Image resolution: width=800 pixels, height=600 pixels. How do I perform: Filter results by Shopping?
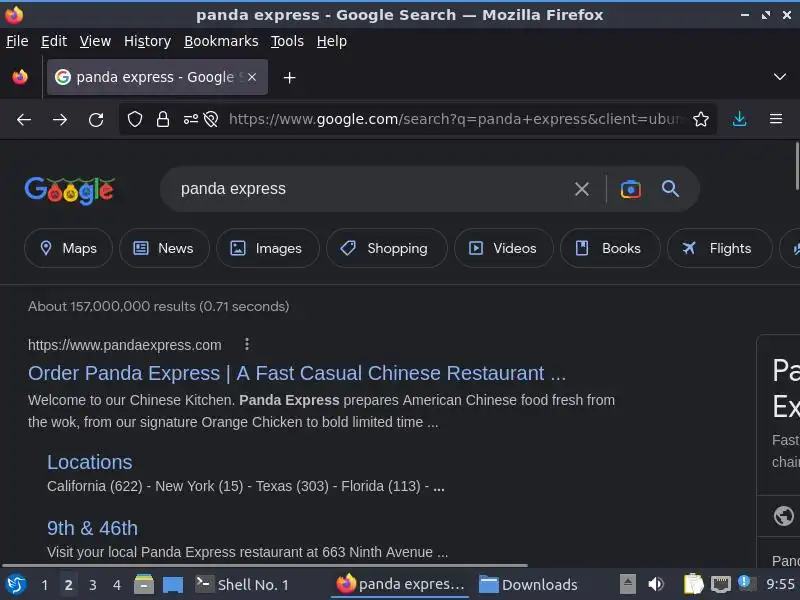(x=387, y=248)
